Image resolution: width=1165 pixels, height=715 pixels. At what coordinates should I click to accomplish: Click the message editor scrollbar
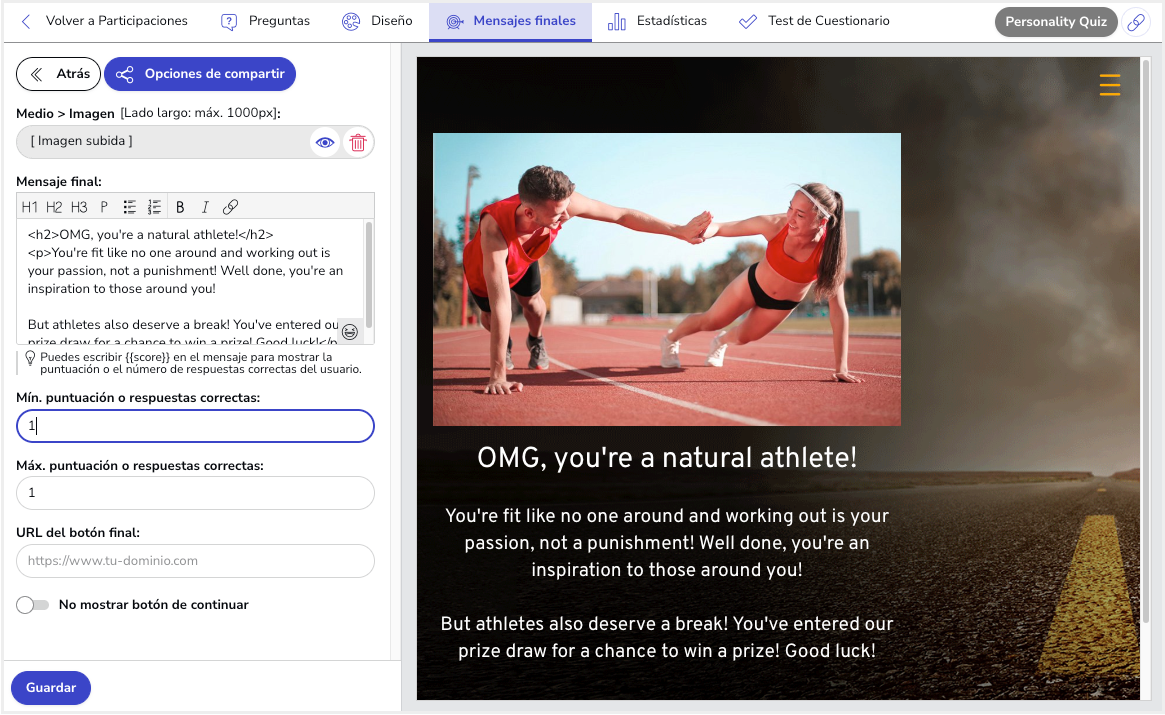(369, 275)
